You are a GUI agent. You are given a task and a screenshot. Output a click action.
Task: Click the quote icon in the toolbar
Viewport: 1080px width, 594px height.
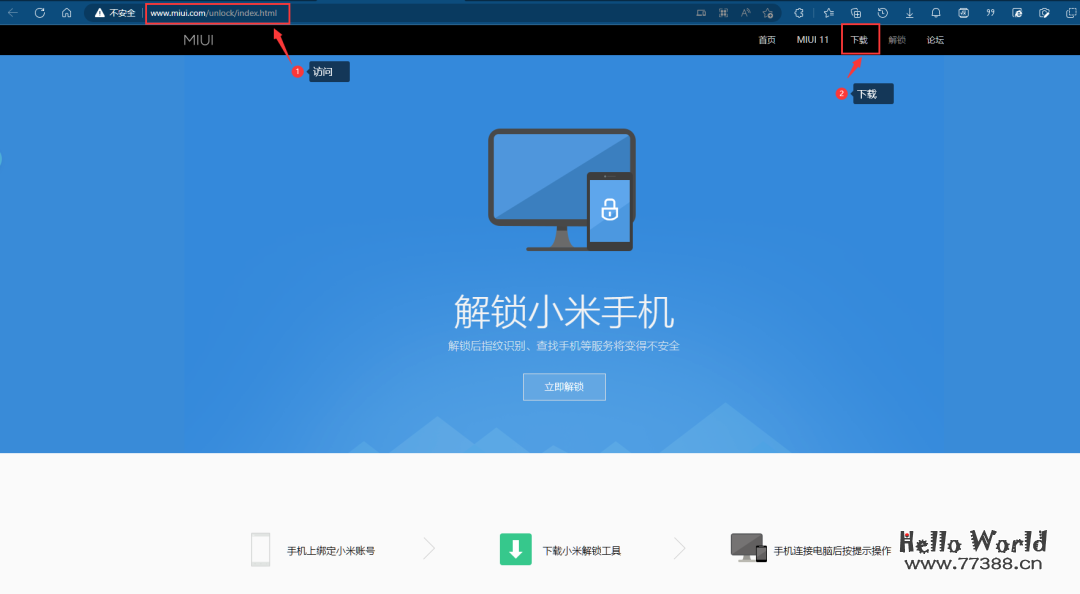[989, 13]
